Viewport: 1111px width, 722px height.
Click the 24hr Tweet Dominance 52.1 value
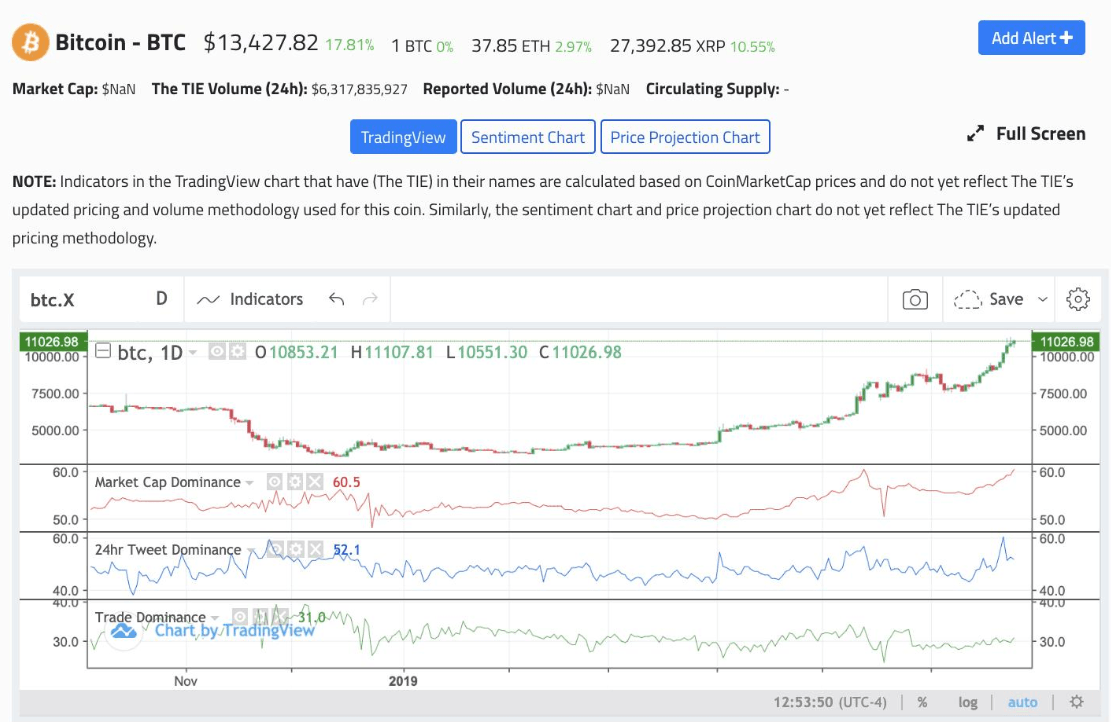(x=346, y=550)
